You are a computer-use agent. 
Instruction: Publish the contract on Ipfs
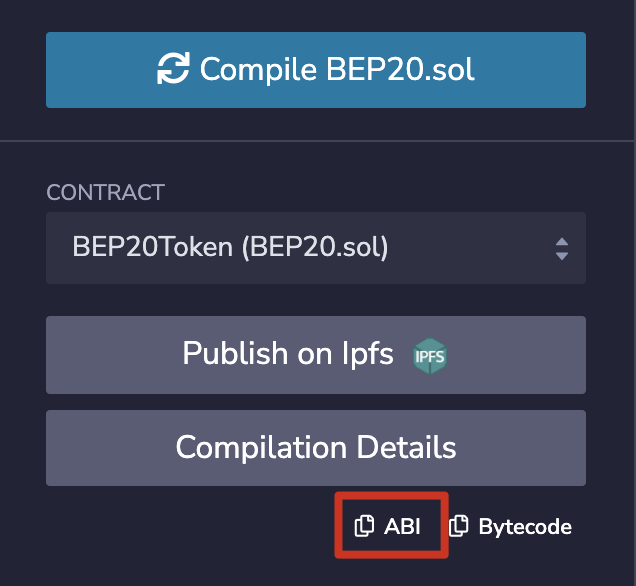point(315,354)
